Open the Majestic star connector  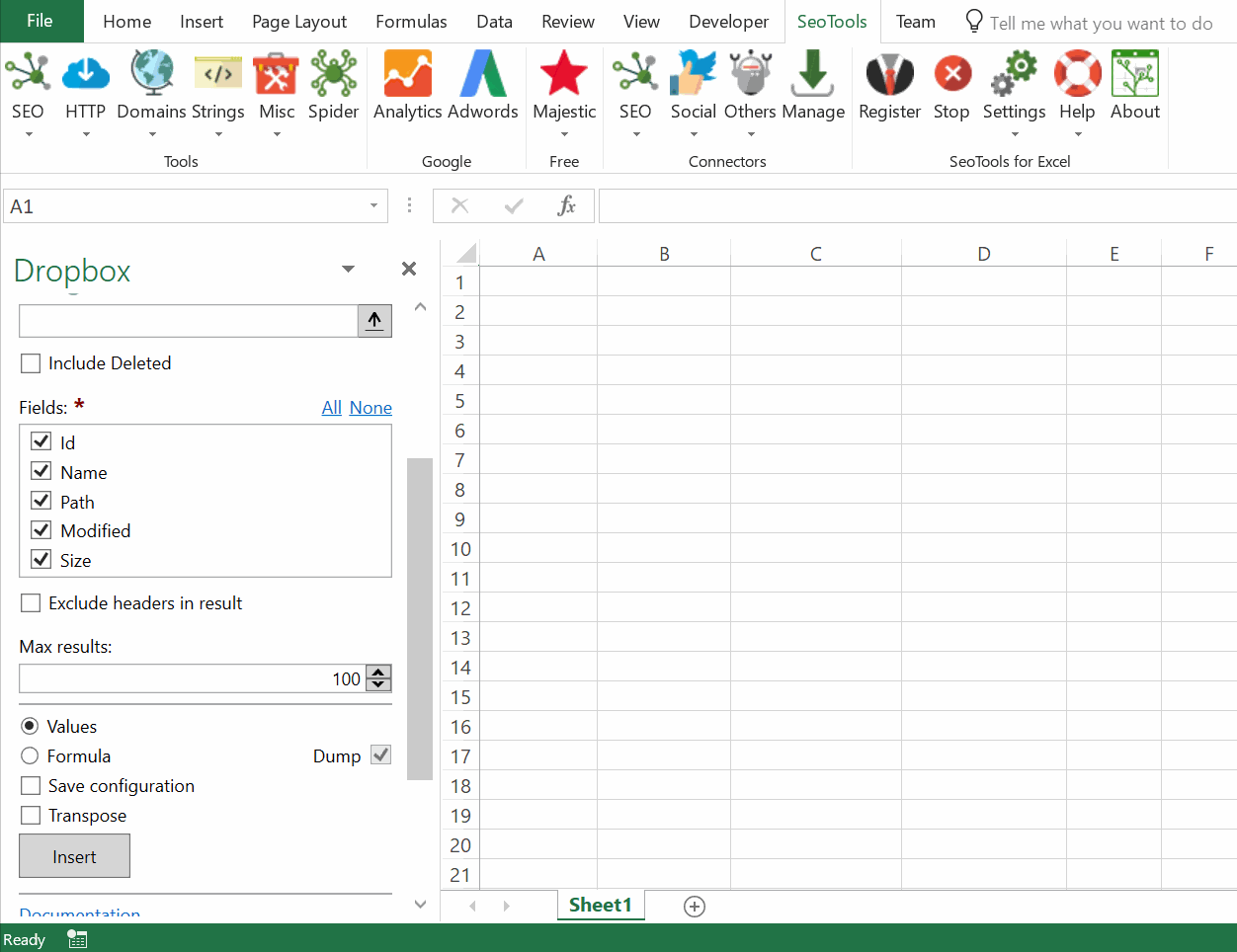tap(564, 73)
